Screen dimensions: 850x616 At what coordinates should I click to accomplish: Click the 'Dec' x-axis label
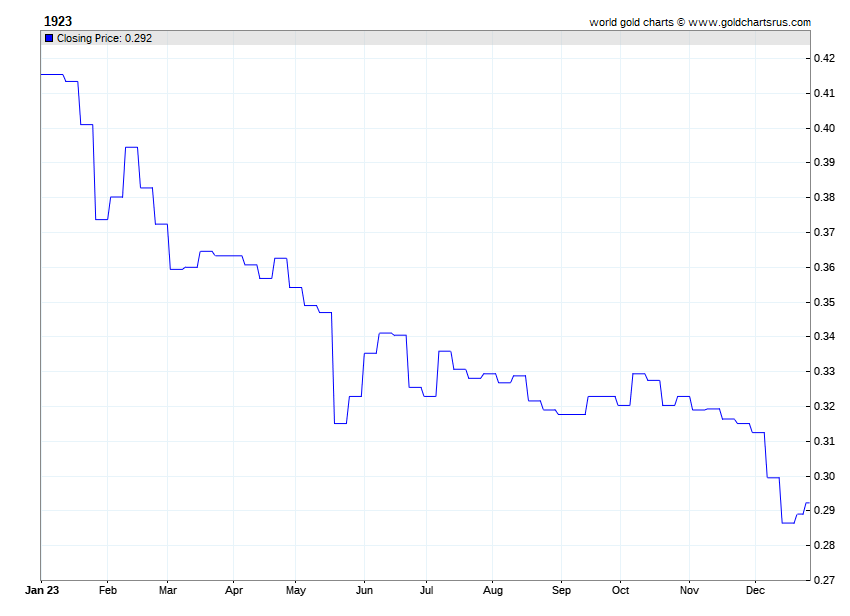click(755, 590)
